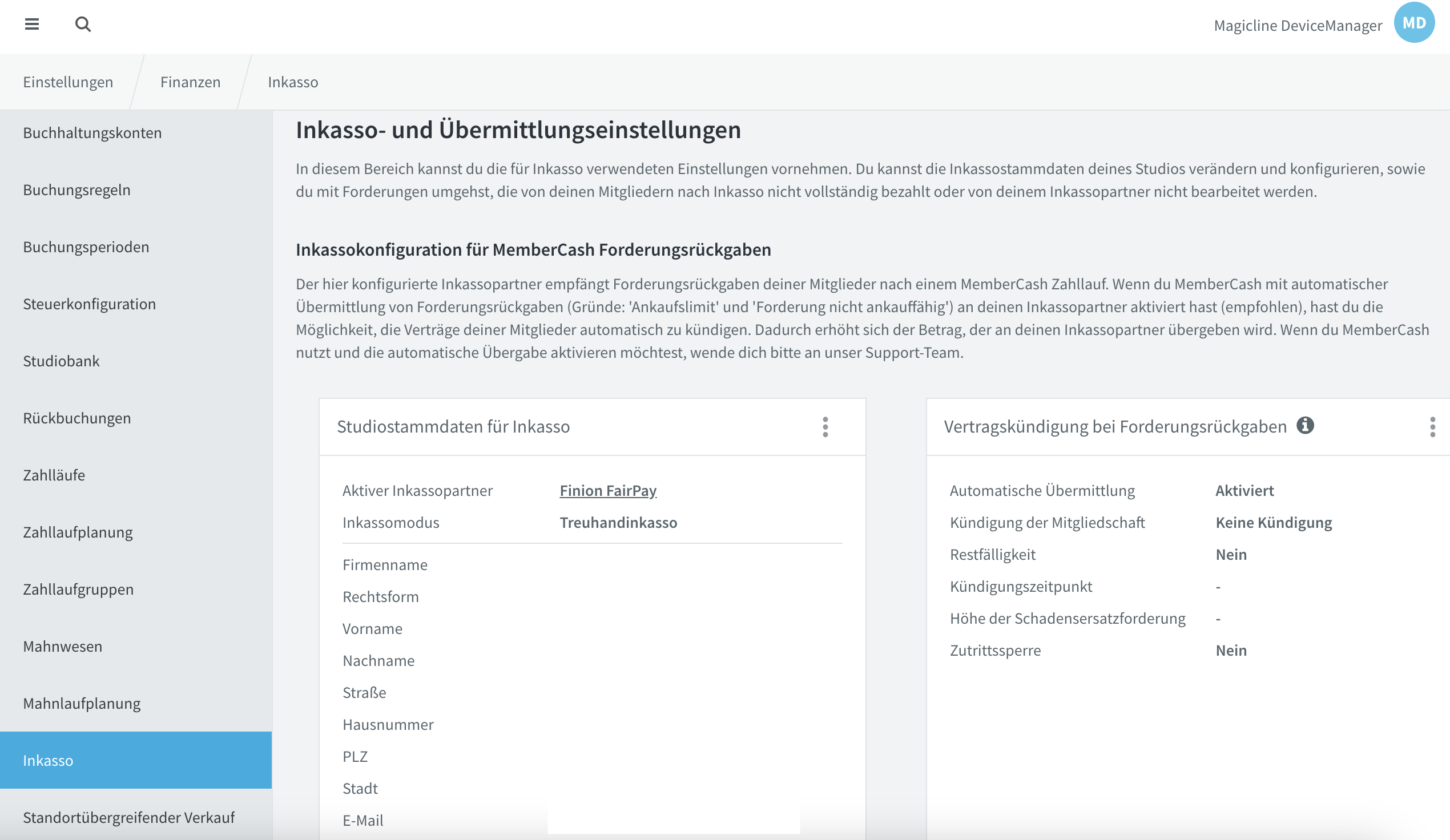The image size is (1450, 840).
Task: Click the Nachname label
Action: coord(378,660)
